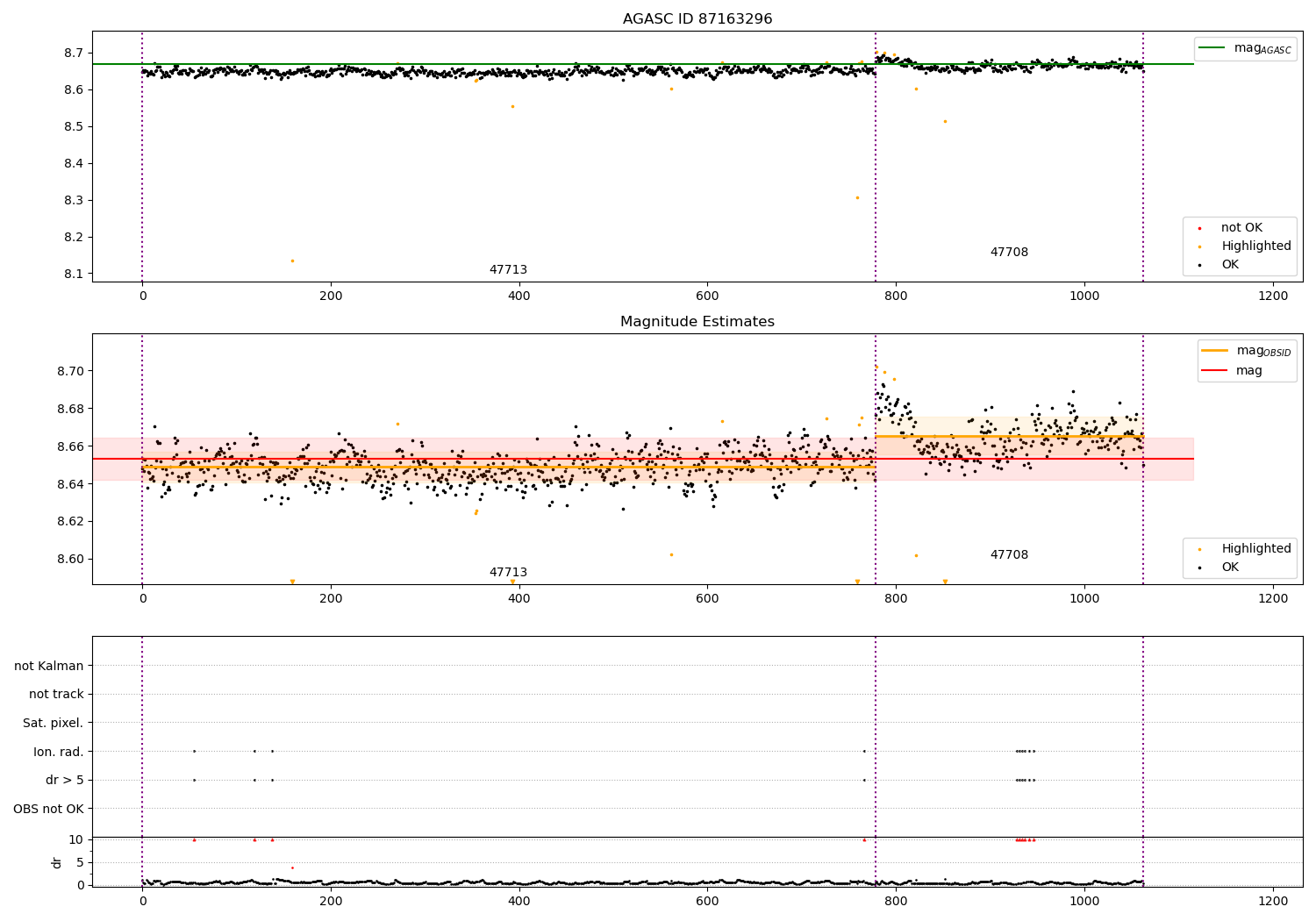Screen dimensions: 1316x921
Task: Click the 'not OK' legend entry in the top plot
Action: pyautogui.click(x=1241, y=228)
